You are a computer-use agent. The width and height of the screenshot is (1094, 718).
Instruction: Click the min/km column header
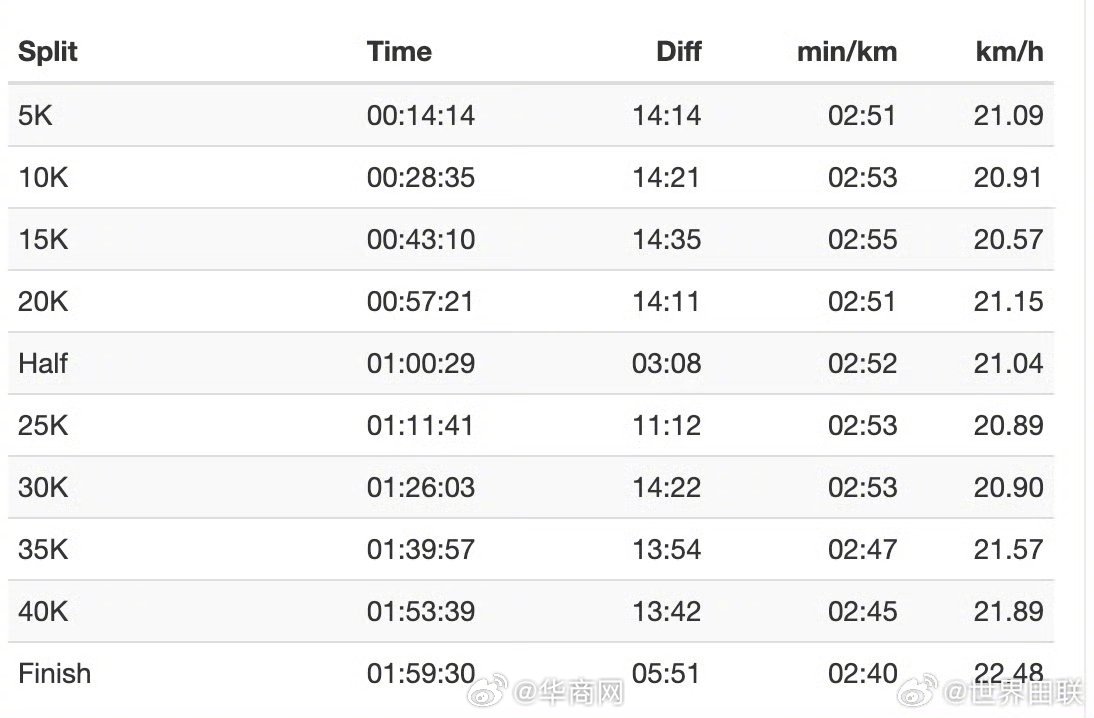click(846, 52)
